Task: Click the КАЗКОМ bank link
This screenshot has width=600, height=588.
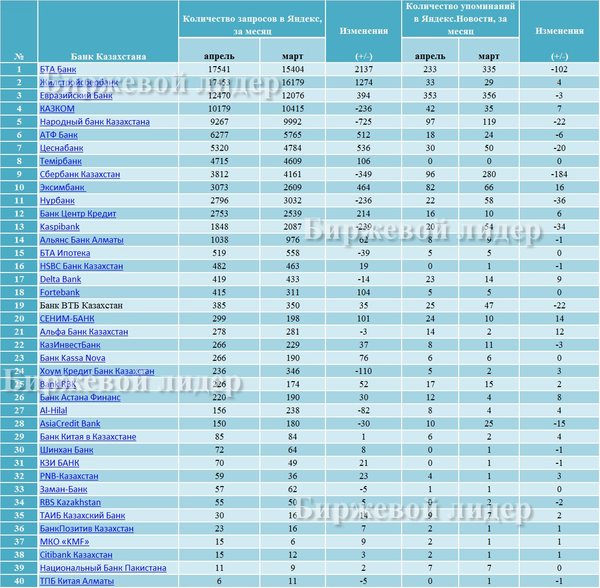Action: click(x=57, y=109)
